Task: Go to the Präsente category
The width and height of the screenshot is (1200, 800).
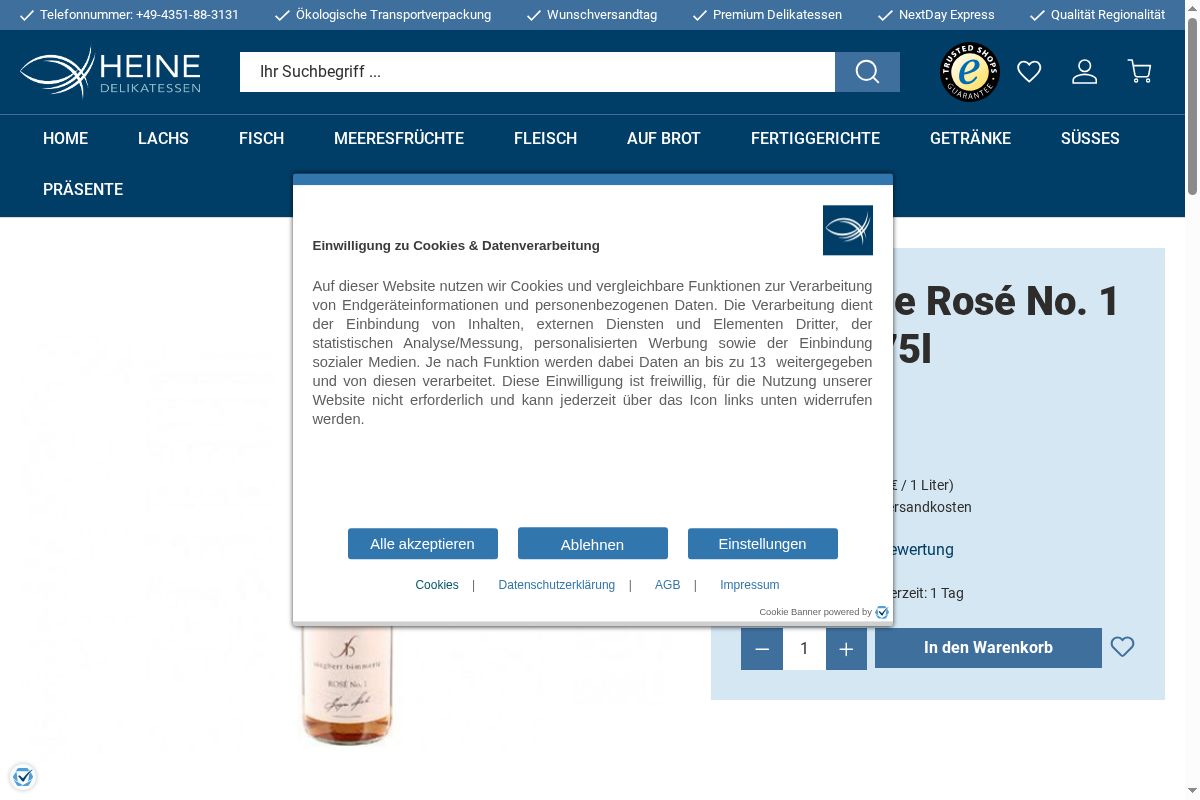Action: [x=83, y=190]
